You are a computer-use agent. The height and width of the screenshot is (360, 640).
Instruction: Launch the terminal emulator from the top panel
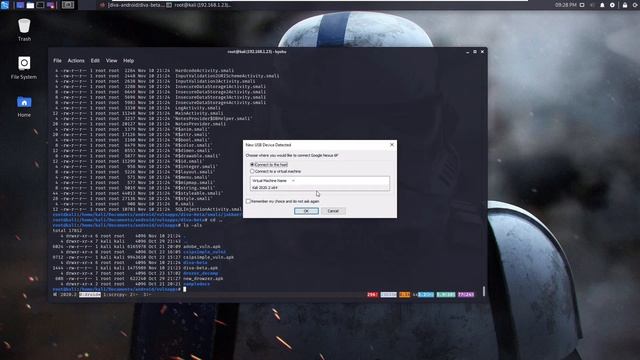(40, 5)
